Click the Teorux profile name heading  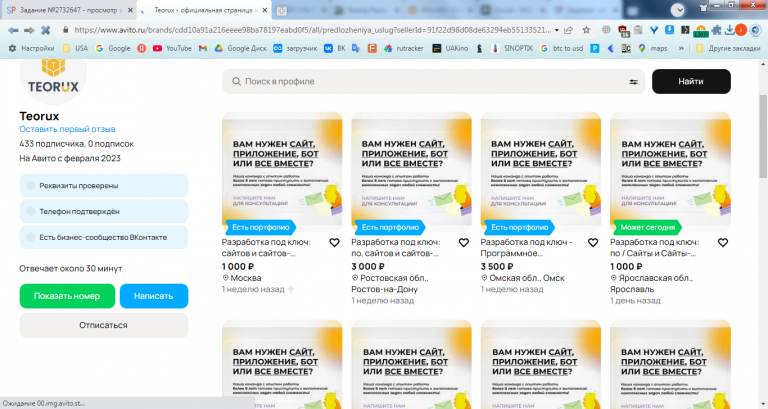(x=39, y=116)
